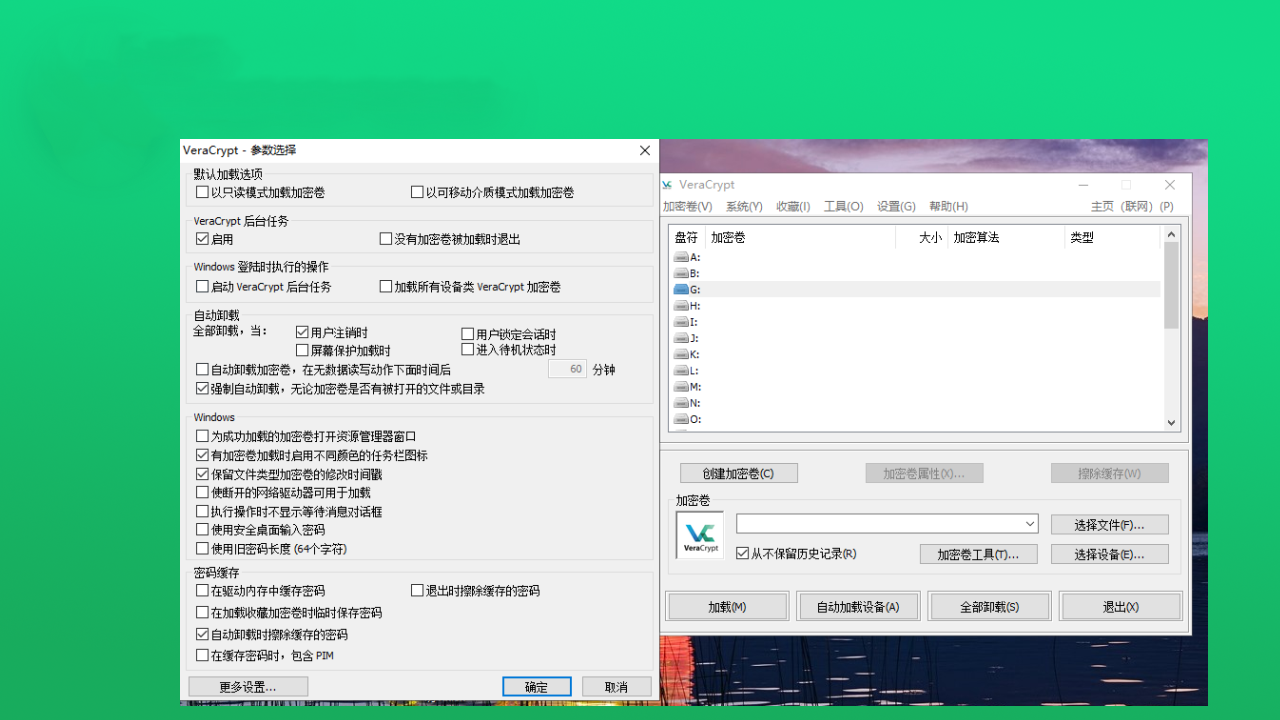Enable 以只读模式加载加密卷 checkbox

point(203,192)
